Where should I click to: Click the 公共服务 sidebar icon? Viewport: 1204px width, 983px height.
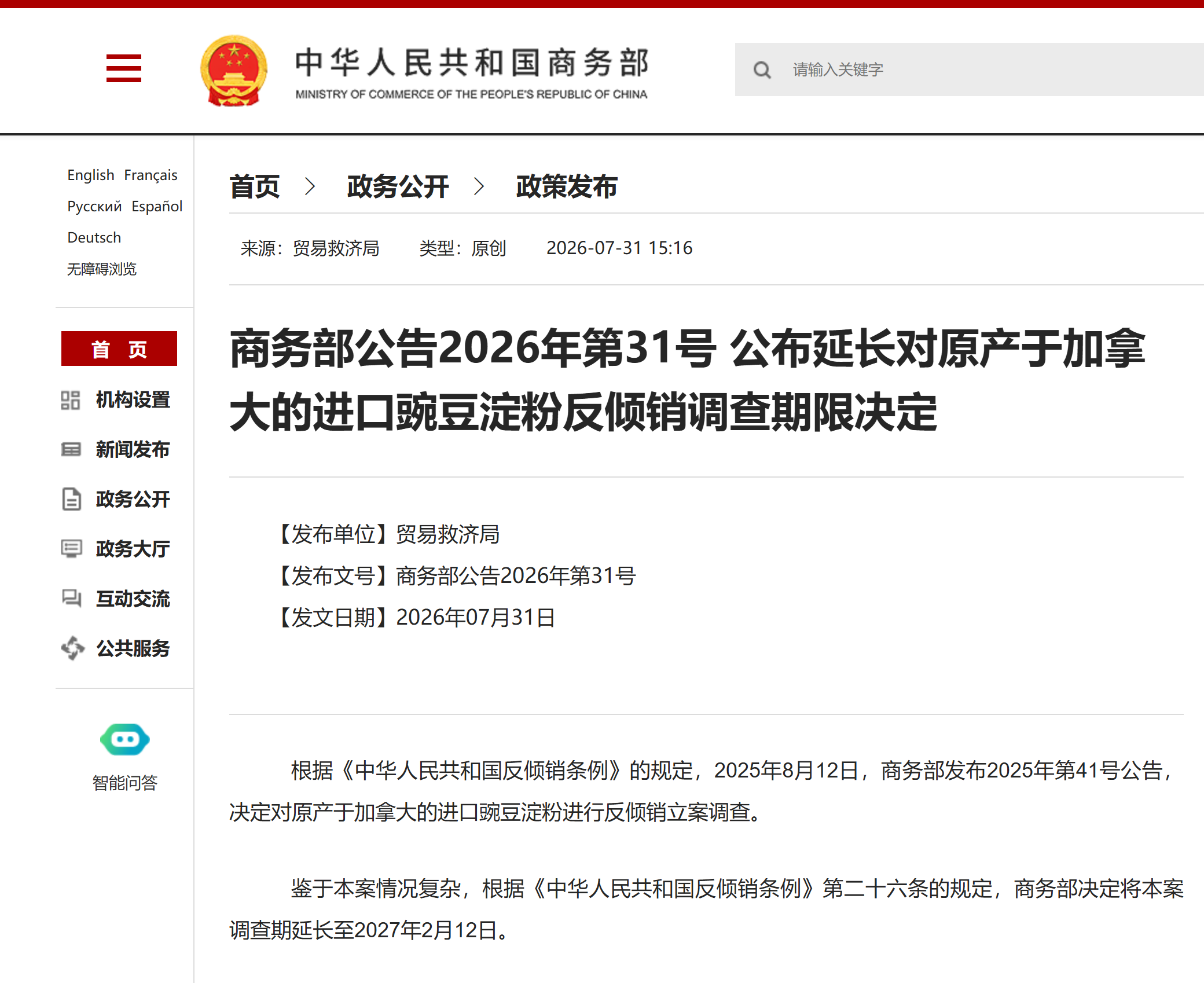[73, 648]
